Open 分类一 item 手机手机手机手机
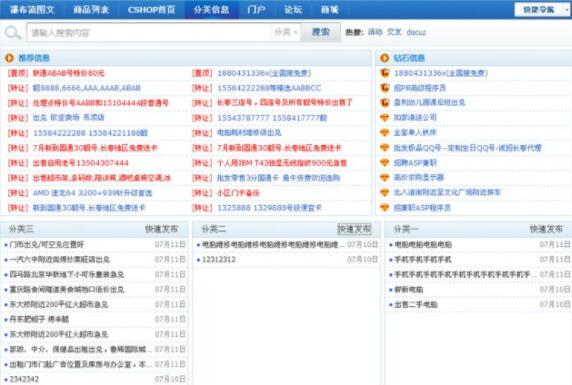 click(x=423, y=259)
